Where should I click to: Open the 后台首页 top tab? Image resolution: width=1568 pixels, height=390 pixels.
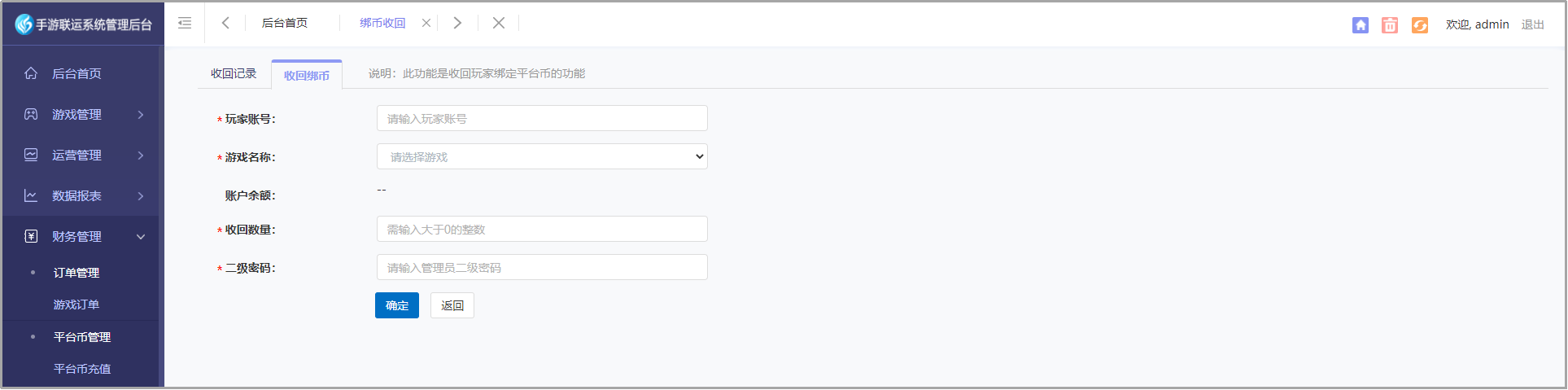click(285, 23)
